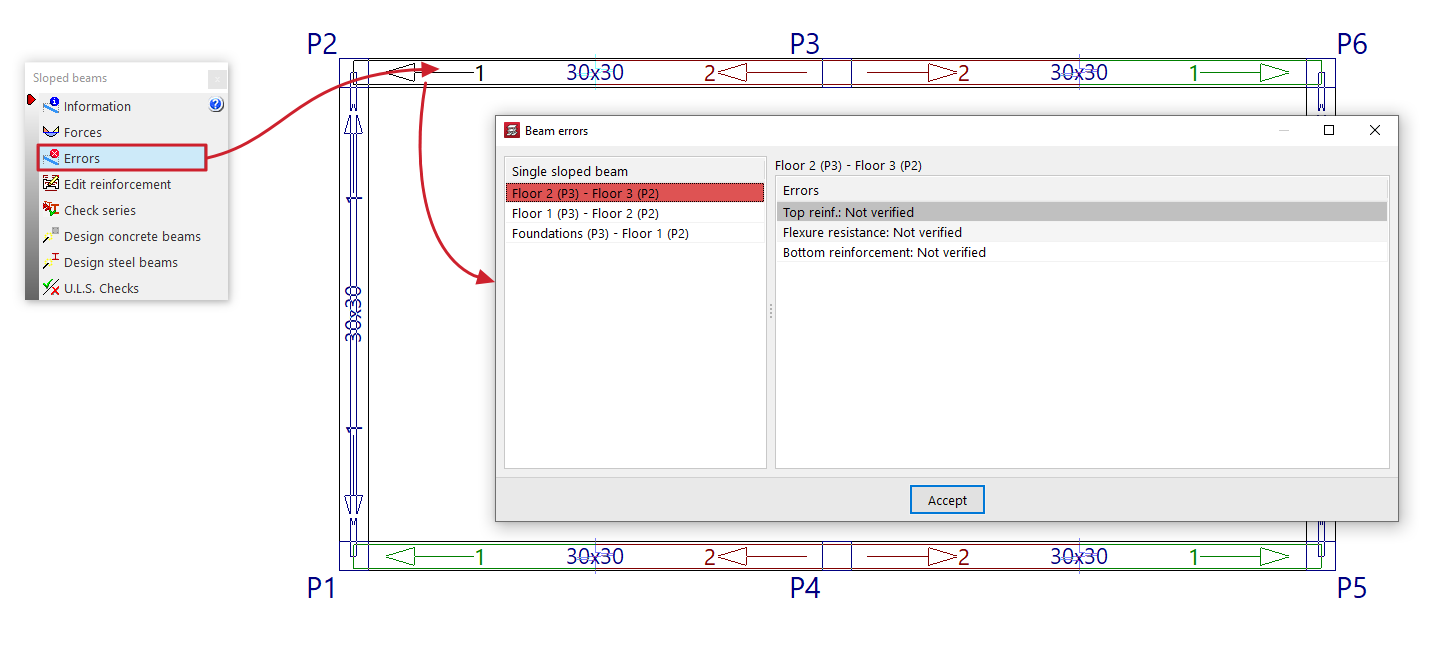Select Floor 2 (P3) - Floor 3 (P2) beam

(x=635, y=193)
